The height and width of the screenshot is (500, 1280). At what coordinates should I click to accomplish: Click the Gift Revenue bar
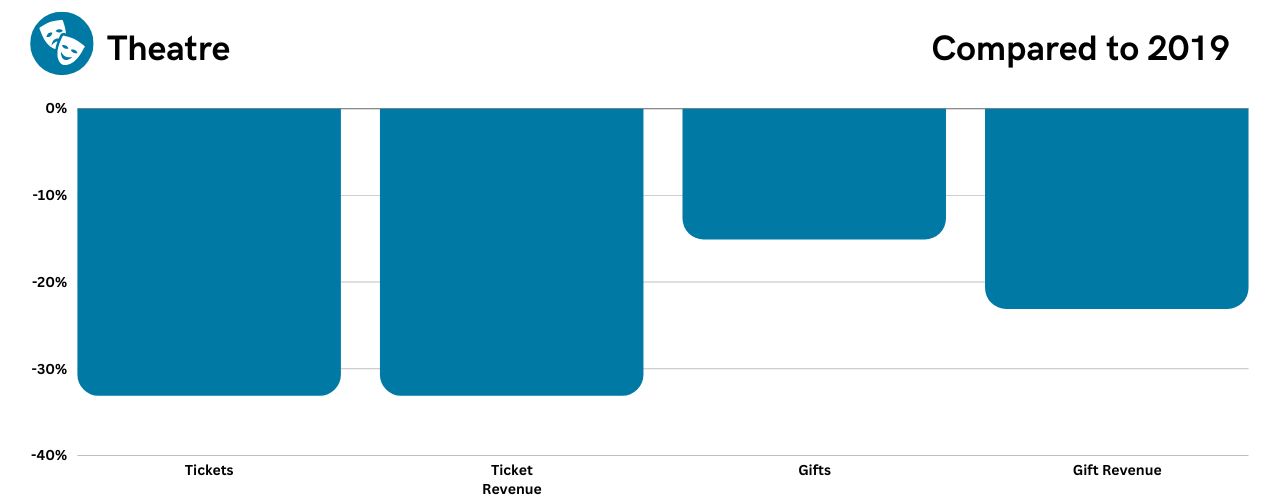[x=1117, y=207]
